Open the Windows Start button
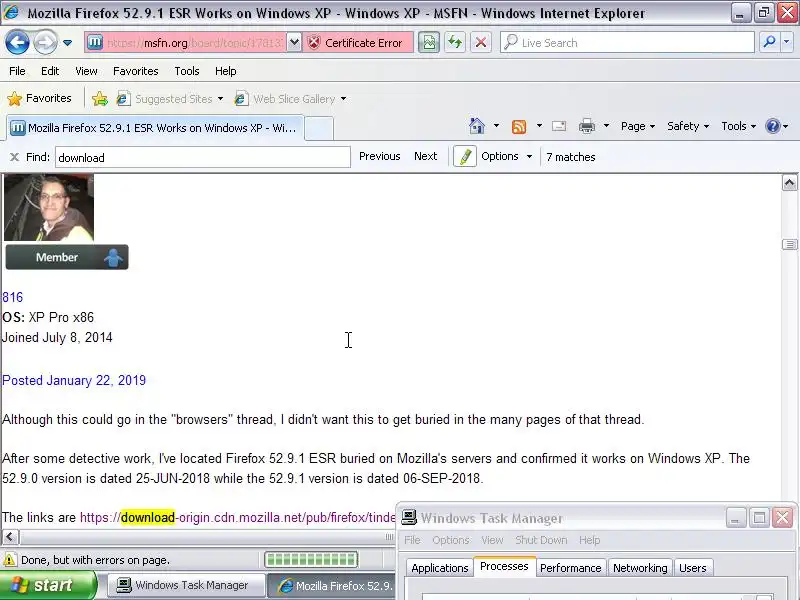 pos(48,585)
